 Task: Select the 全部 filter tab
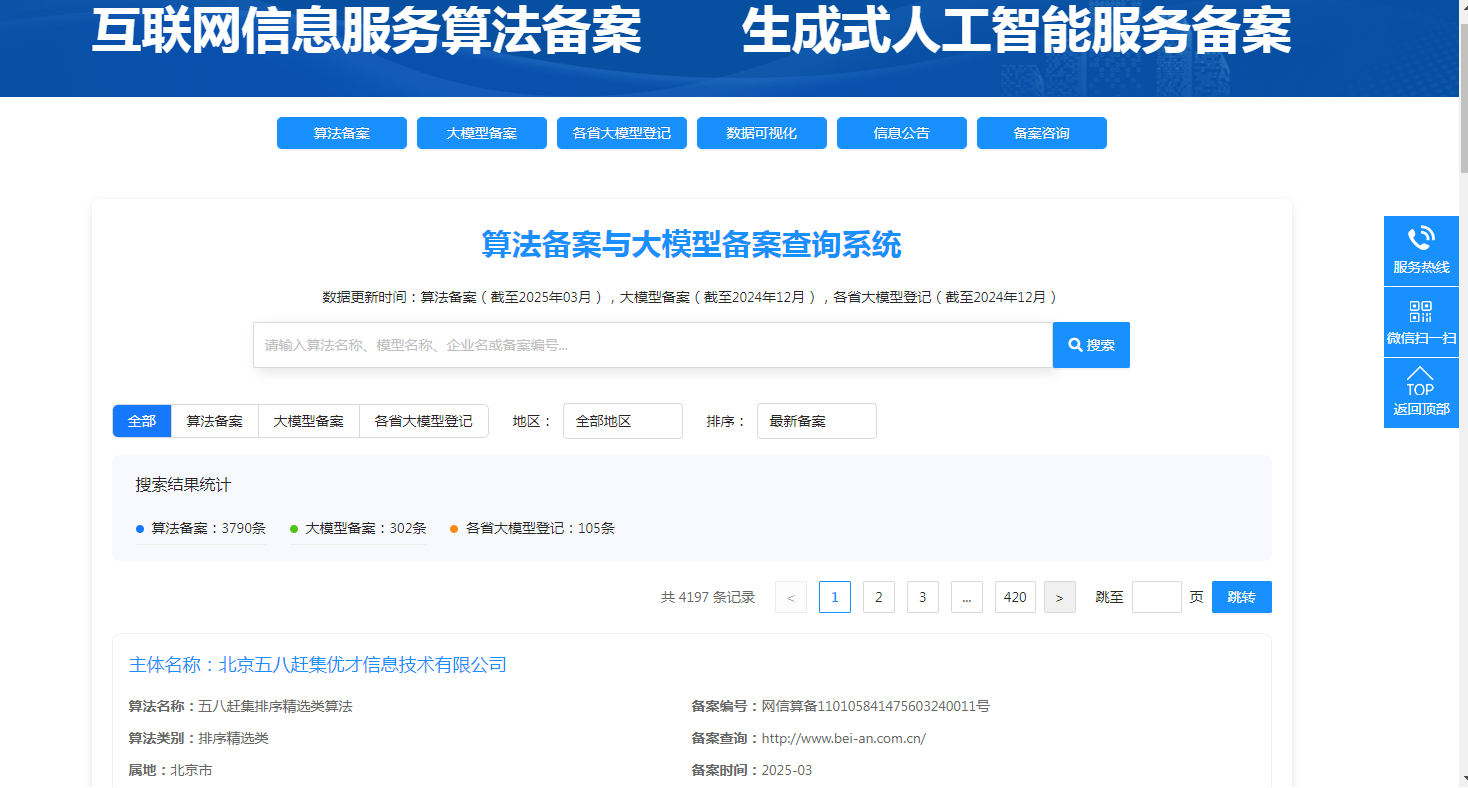click(x=142, y=421)
